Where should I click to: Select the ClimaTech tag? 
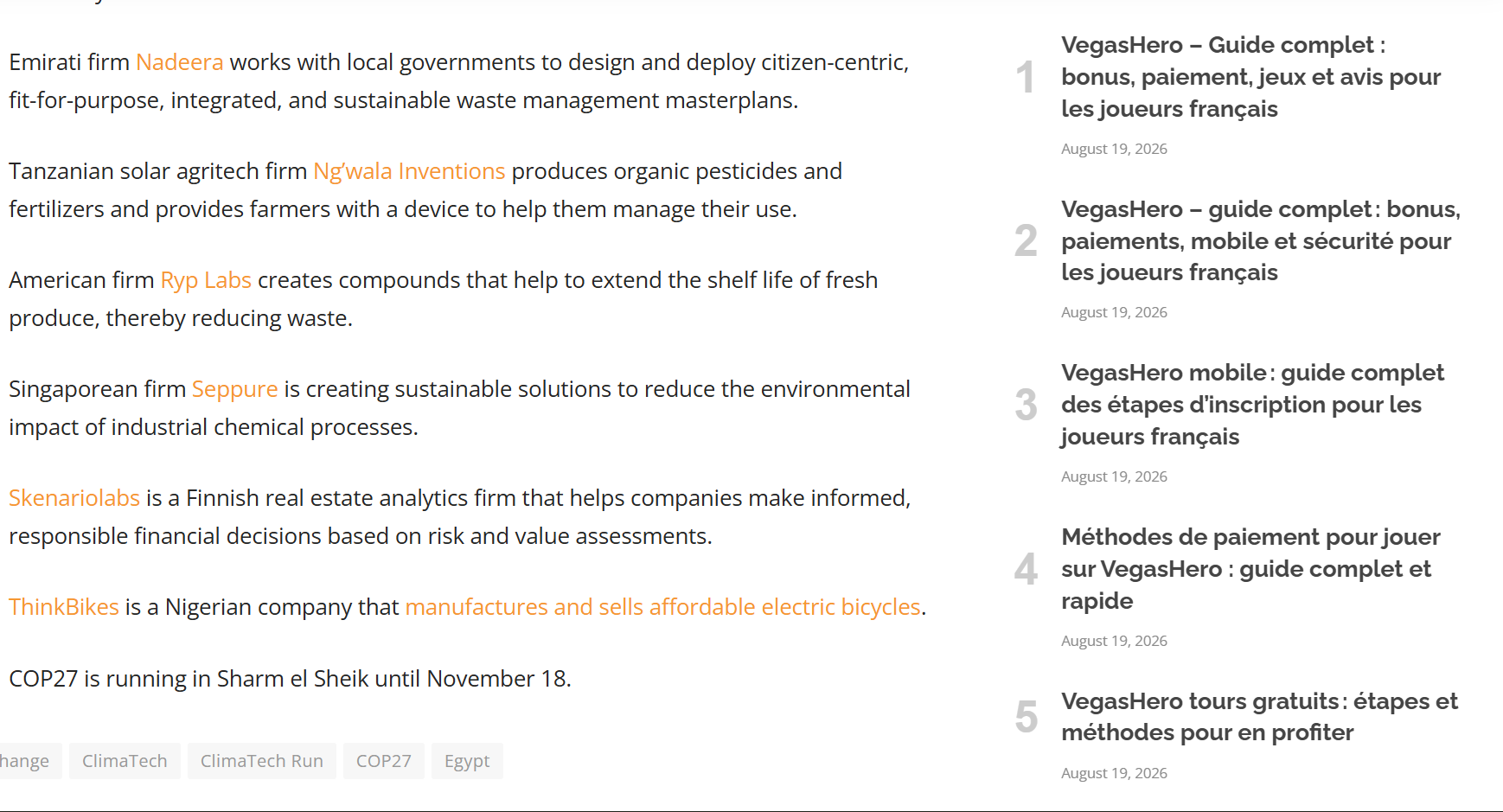coord(125,761)
